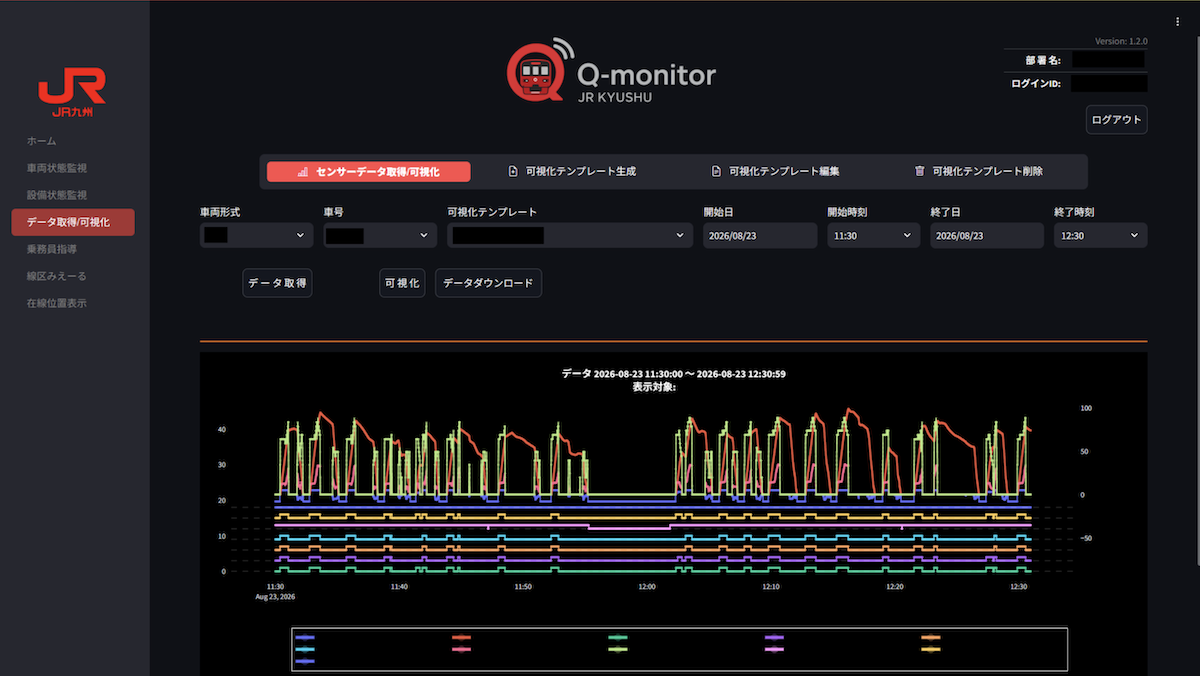
Task: Click the 開始日 date field
Action: (x=761, y=235)
